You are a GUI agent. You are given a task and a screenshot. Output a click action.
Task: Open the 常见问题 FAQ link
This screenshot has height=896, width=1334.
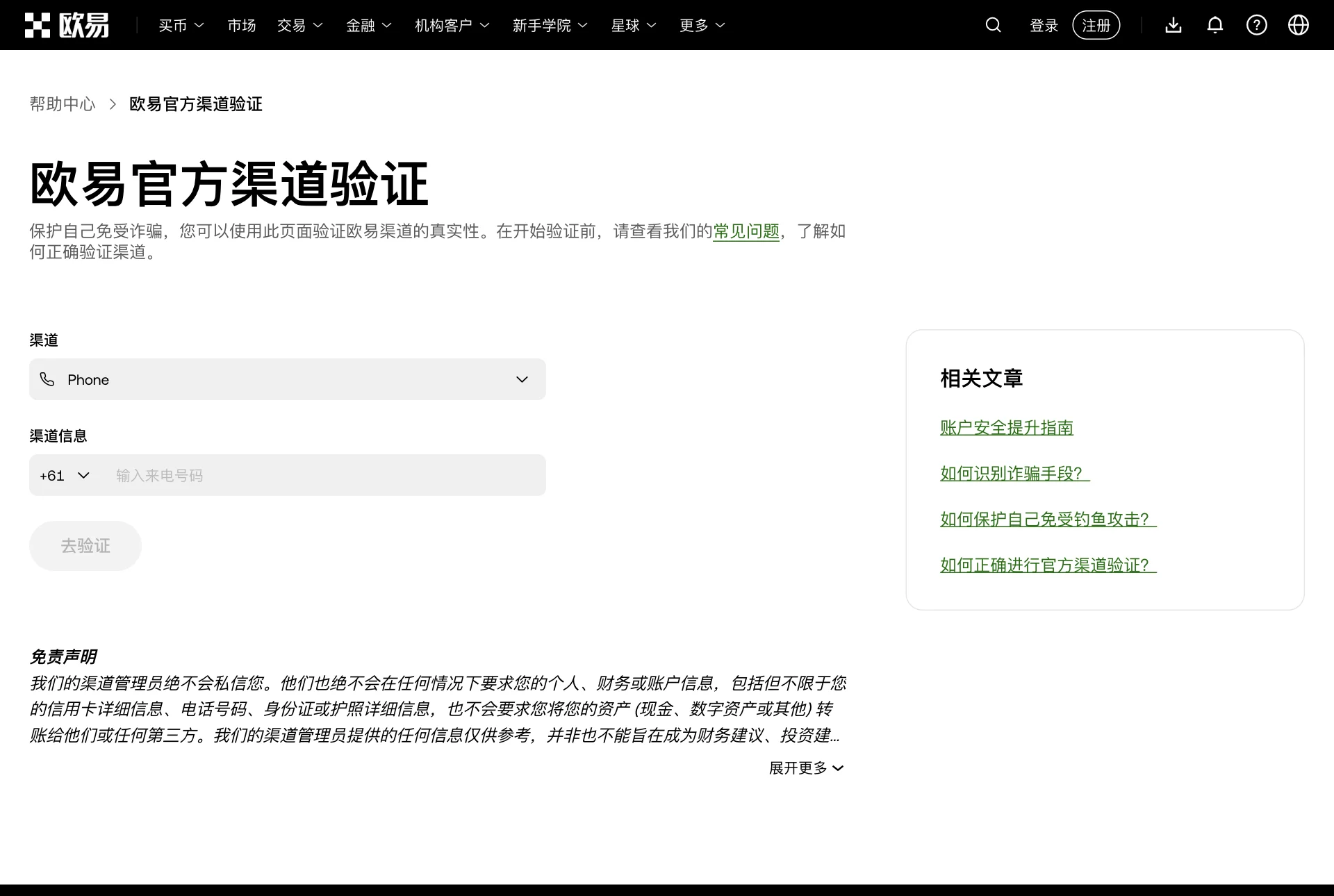tap(746, 231)
